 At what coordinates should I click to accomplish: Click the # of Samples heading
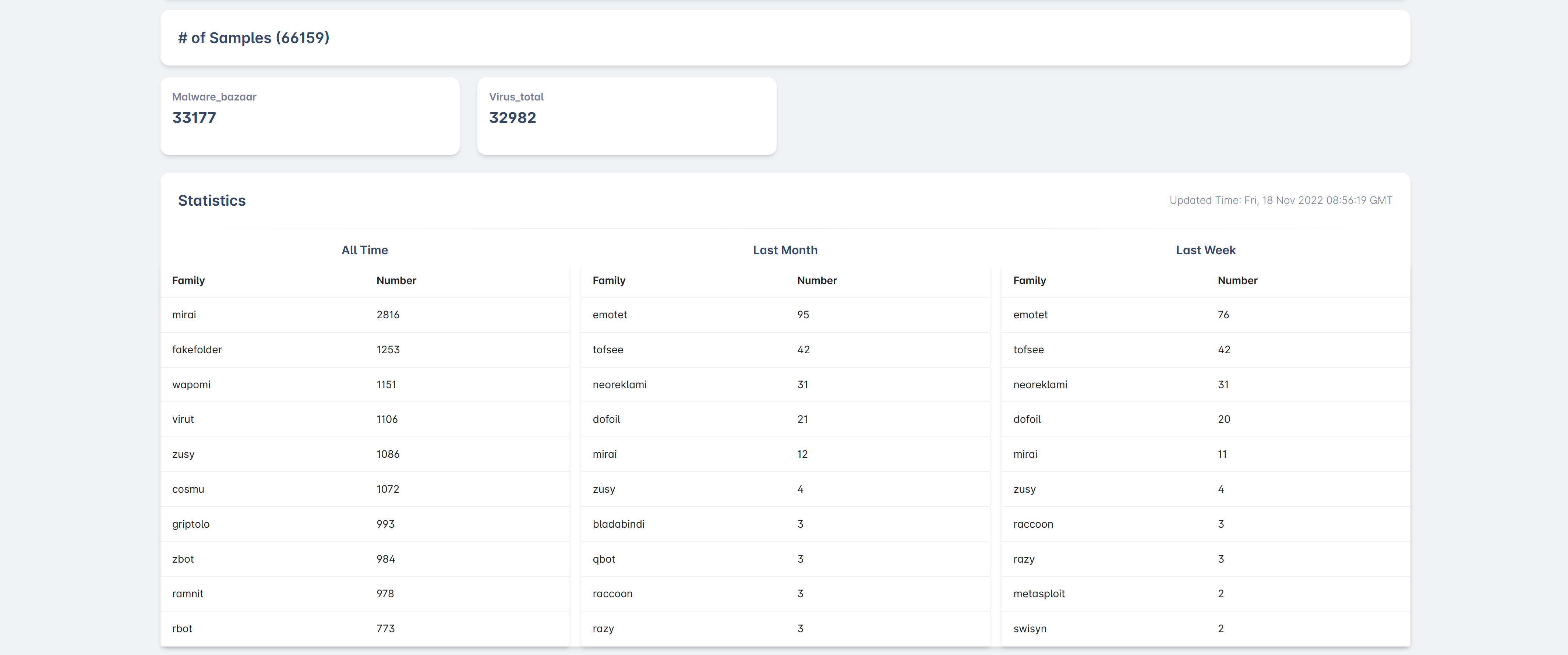click(253, 38)
